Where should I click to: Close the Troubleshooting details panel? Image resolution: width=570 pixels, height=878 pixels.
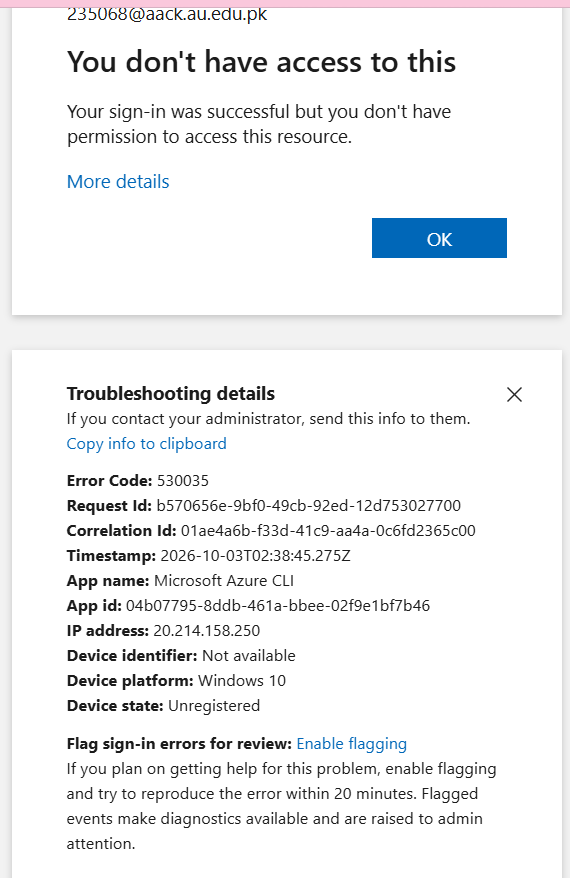pyautogui.click(x=514, y=394)
